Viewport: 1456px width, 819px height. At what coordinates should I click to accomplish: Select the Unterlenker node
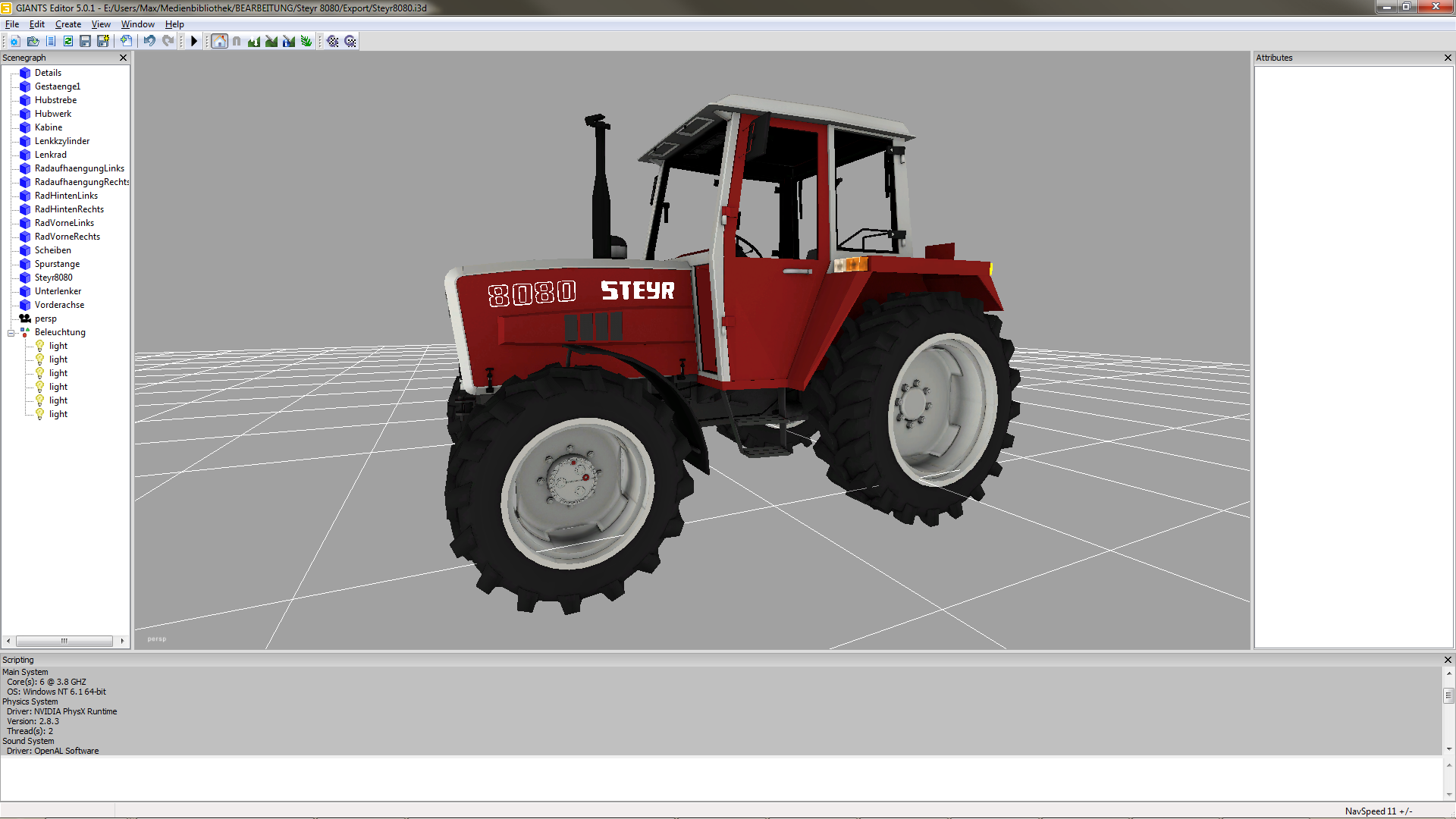click(58, 291)
